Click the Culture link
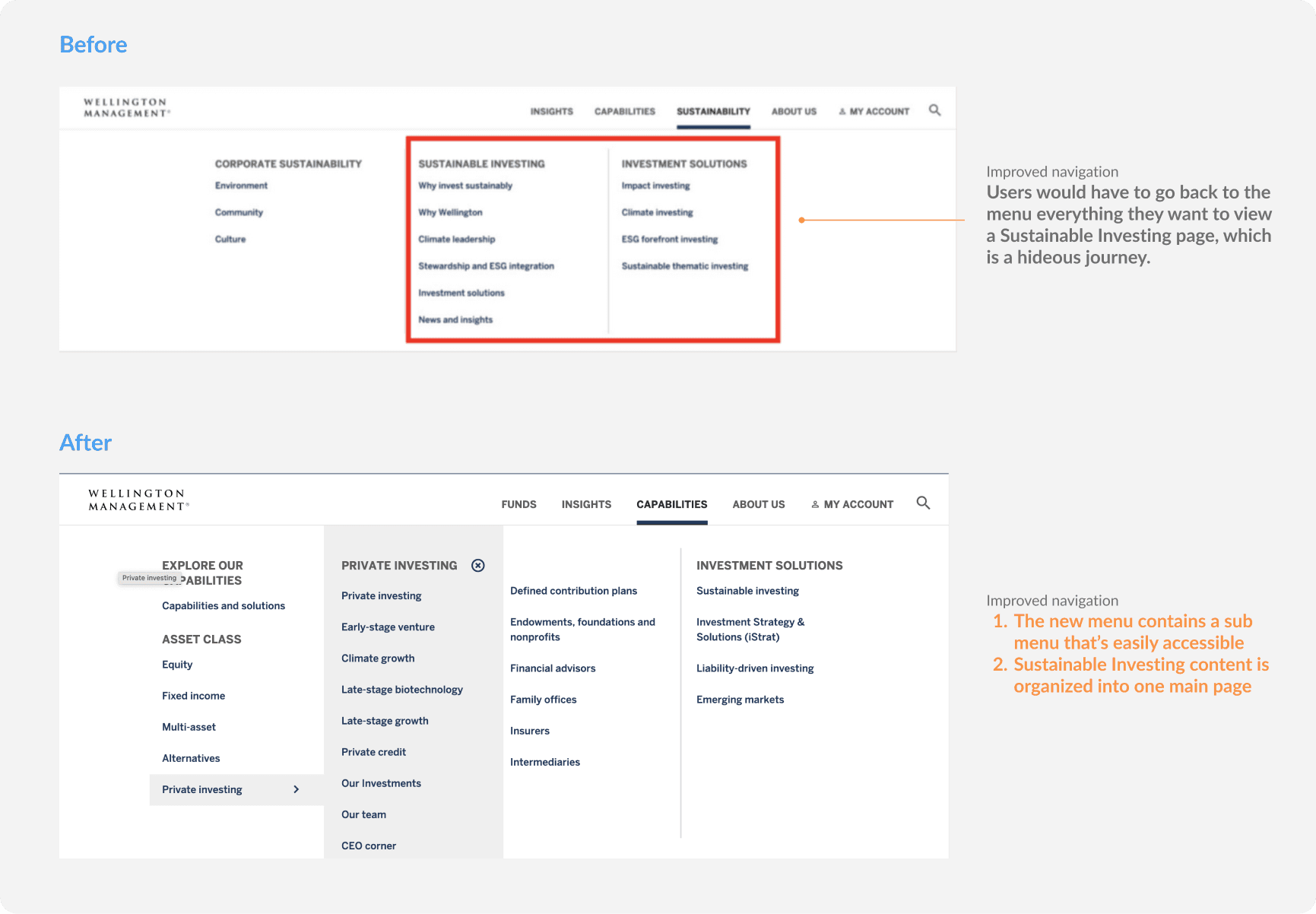Image resolution: width=1316 pixels, height=914 pixels. (230, 239)
